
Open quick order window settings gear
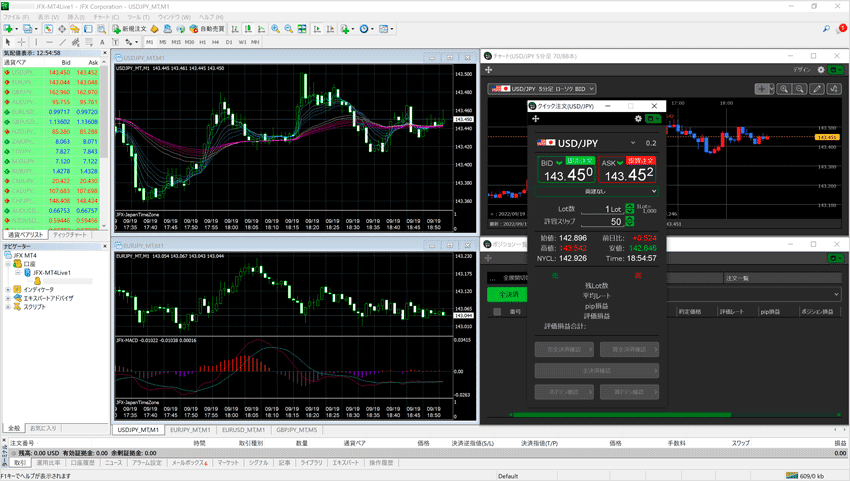638,119
